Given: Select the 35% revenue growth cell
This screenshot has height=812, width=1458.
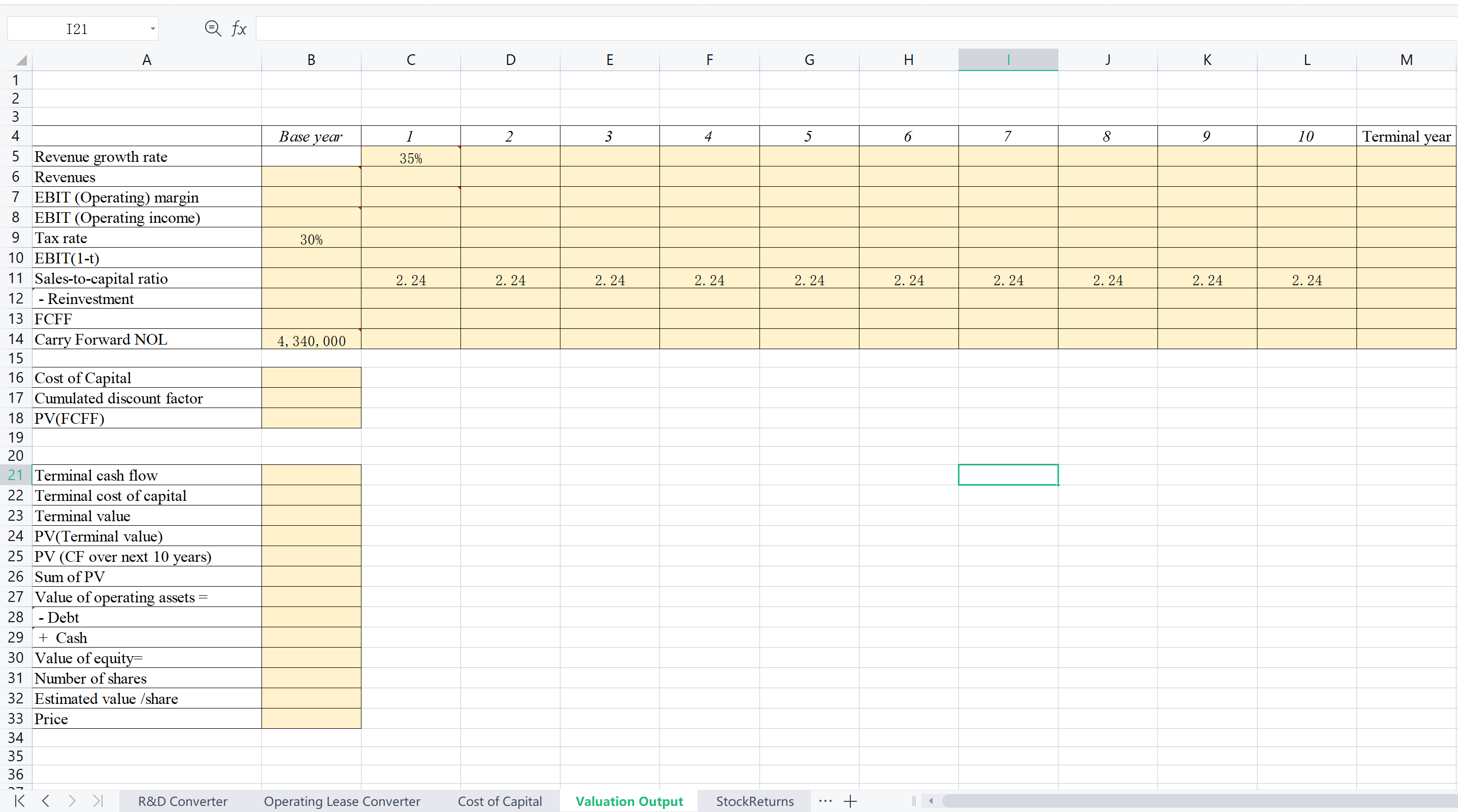Looking at the screenshot, I should 410,157.
